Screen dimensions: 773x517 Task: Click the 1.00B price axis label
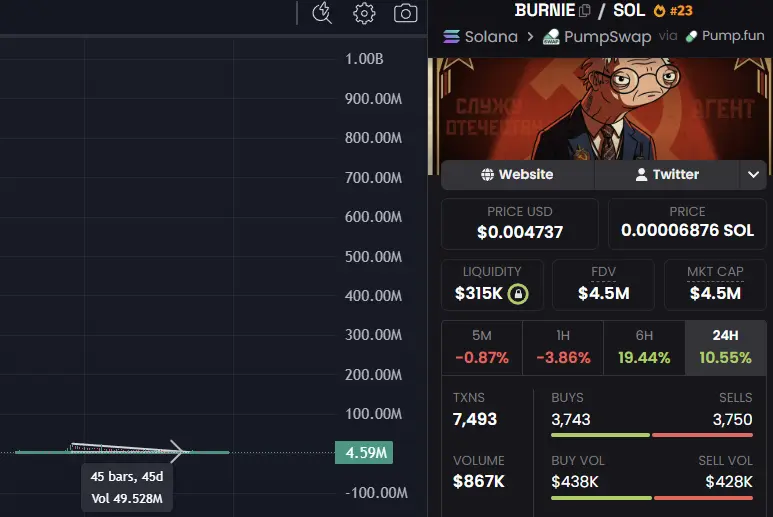pos(364,59)
